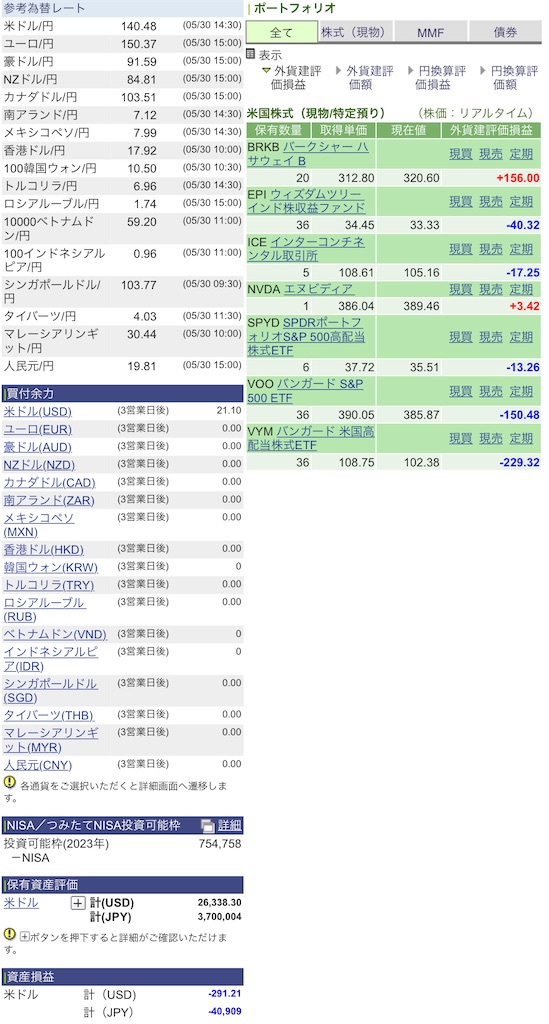The width and height of the screenshot is (549, 1024).
Task: Switch view to 円換算評価額
Action: pos(514,78)
